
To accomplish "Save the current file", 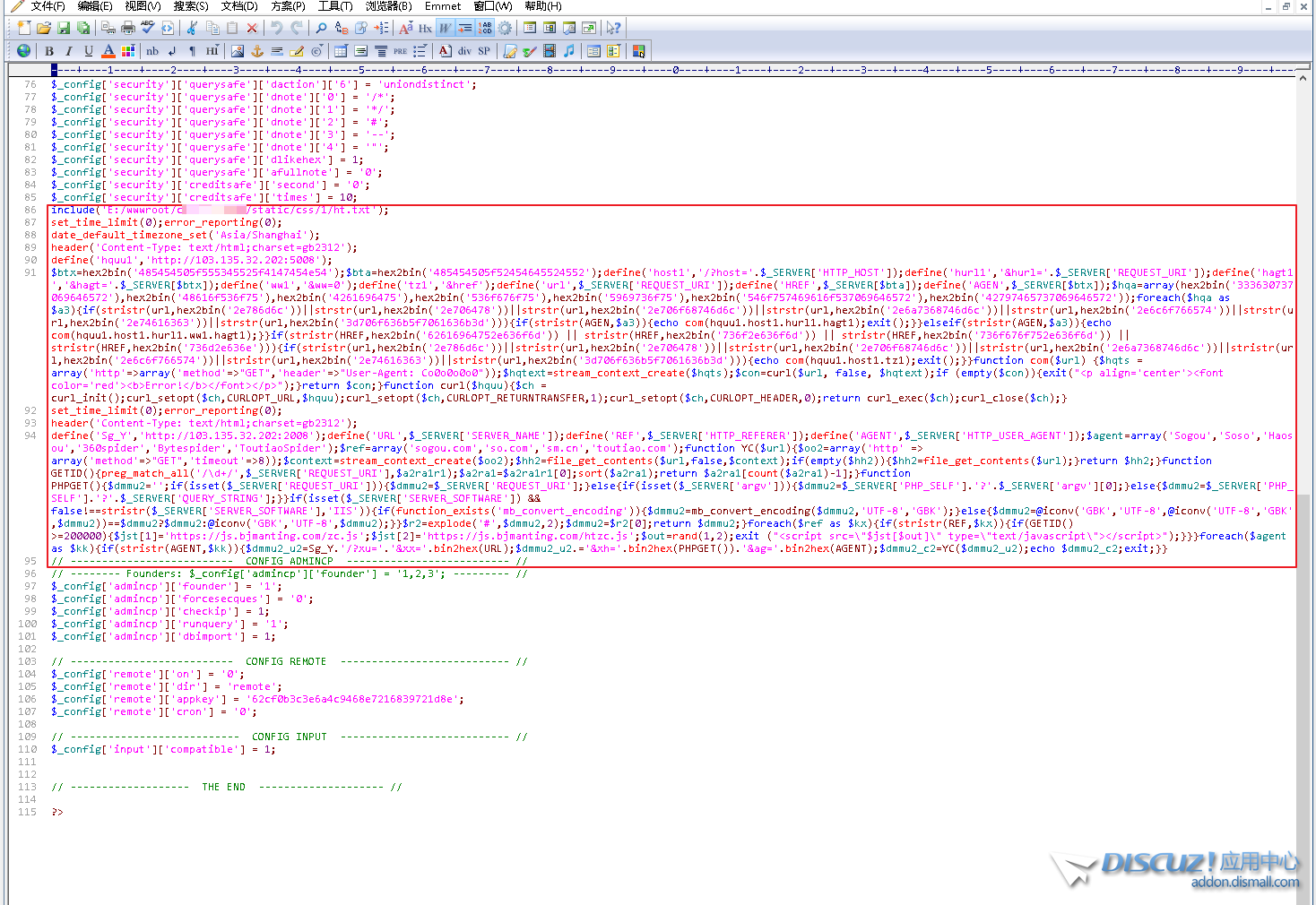I will pos(64,28).
